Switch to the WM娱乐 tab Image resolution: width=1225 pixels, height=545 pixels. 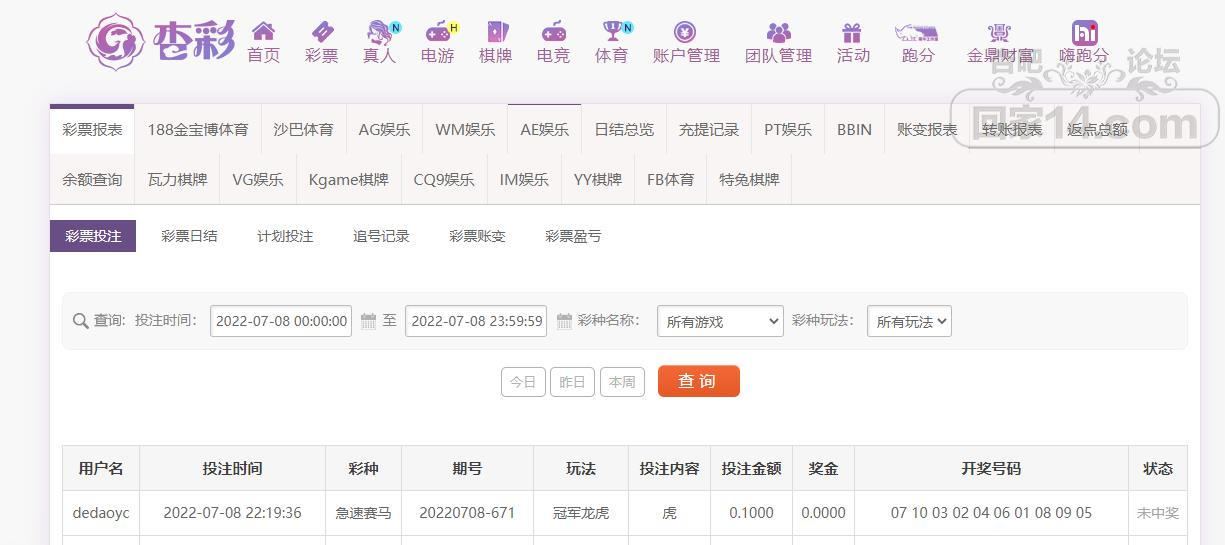(465, 130)
